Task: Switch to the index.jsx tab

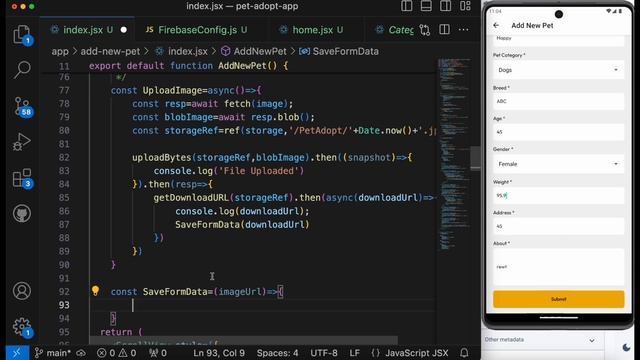Action: tap(87, 30)
